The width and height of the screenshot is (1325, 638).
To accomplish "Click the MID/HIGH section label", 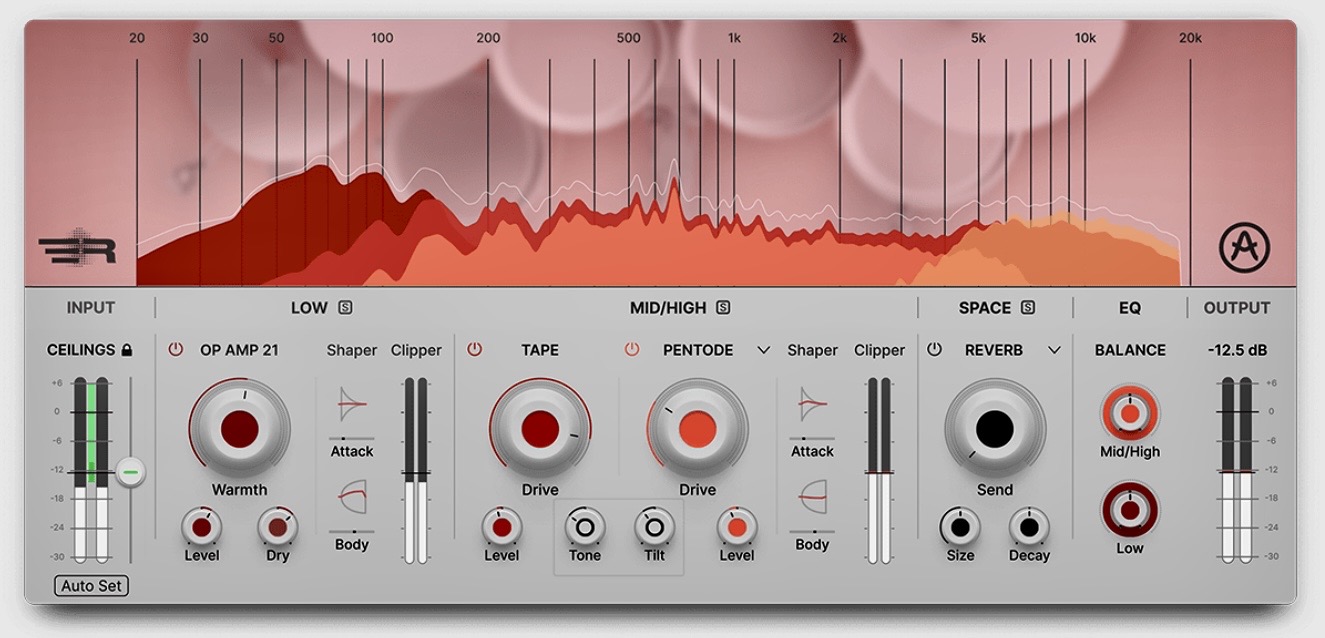I will coord(670,307).
